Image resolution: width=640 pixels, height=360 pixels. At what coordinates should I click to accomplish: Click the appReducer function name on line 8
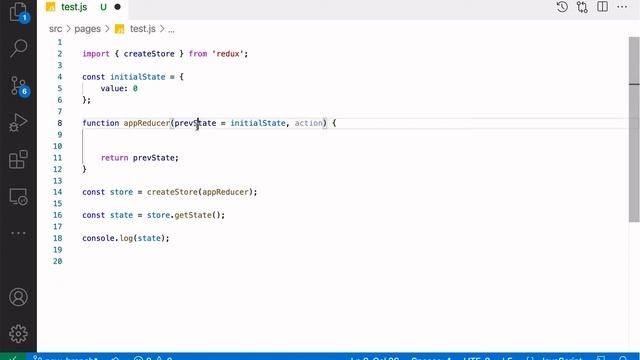[x=147, y=123]
